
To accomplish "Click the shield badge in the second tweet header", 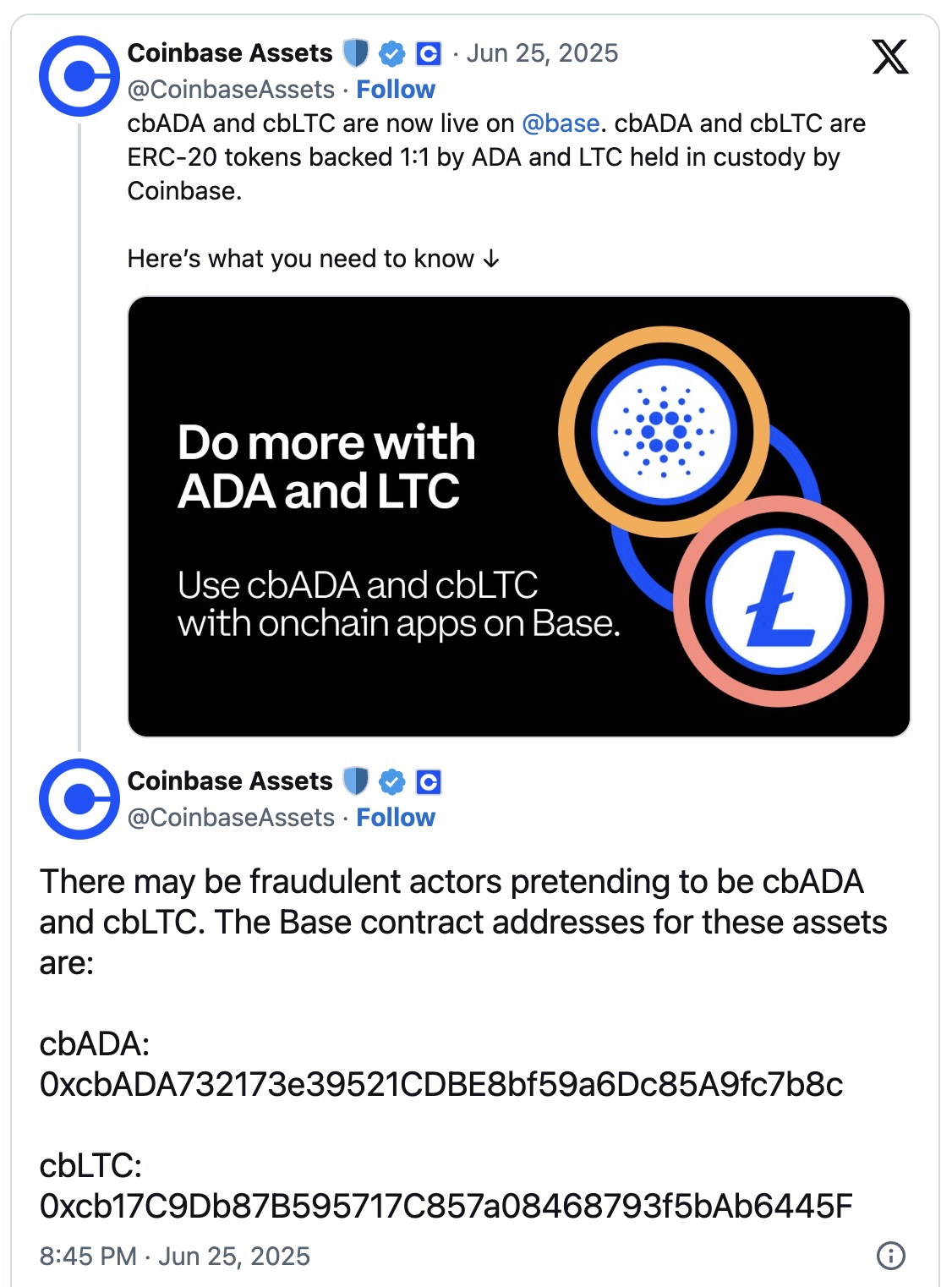I will coord(356,781).
